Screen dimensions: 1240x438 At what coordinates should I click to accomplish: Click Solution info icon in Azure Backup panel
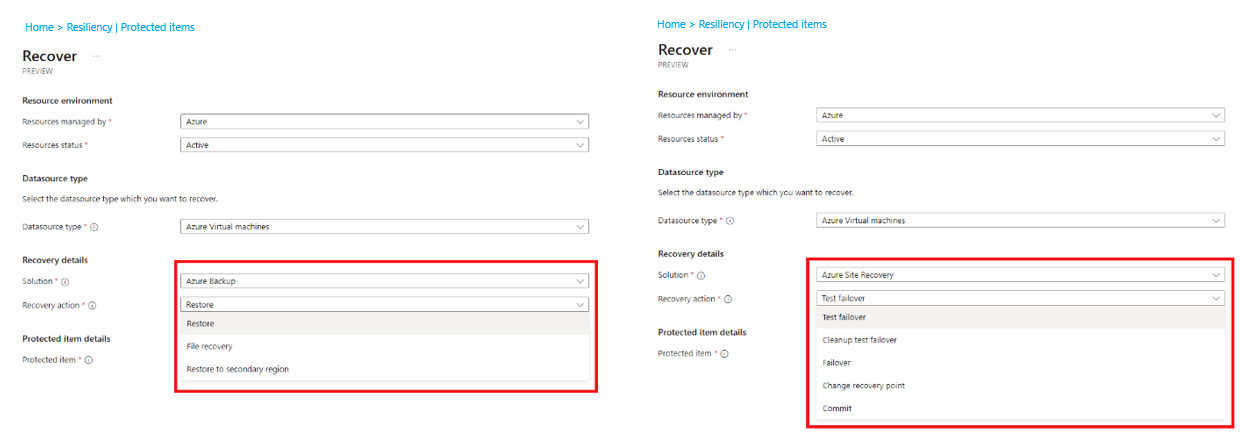click(x=65, y=282)
